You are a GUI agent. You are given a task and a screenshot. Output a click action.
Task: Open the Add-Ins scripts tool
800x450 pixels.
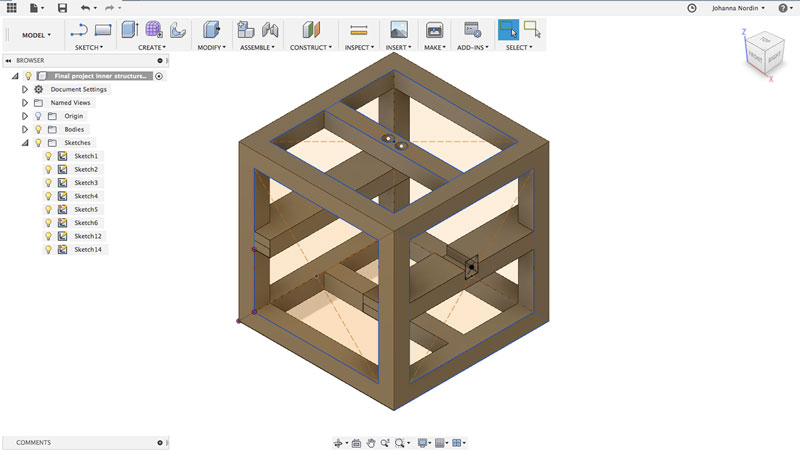click(x=472, y=30)
